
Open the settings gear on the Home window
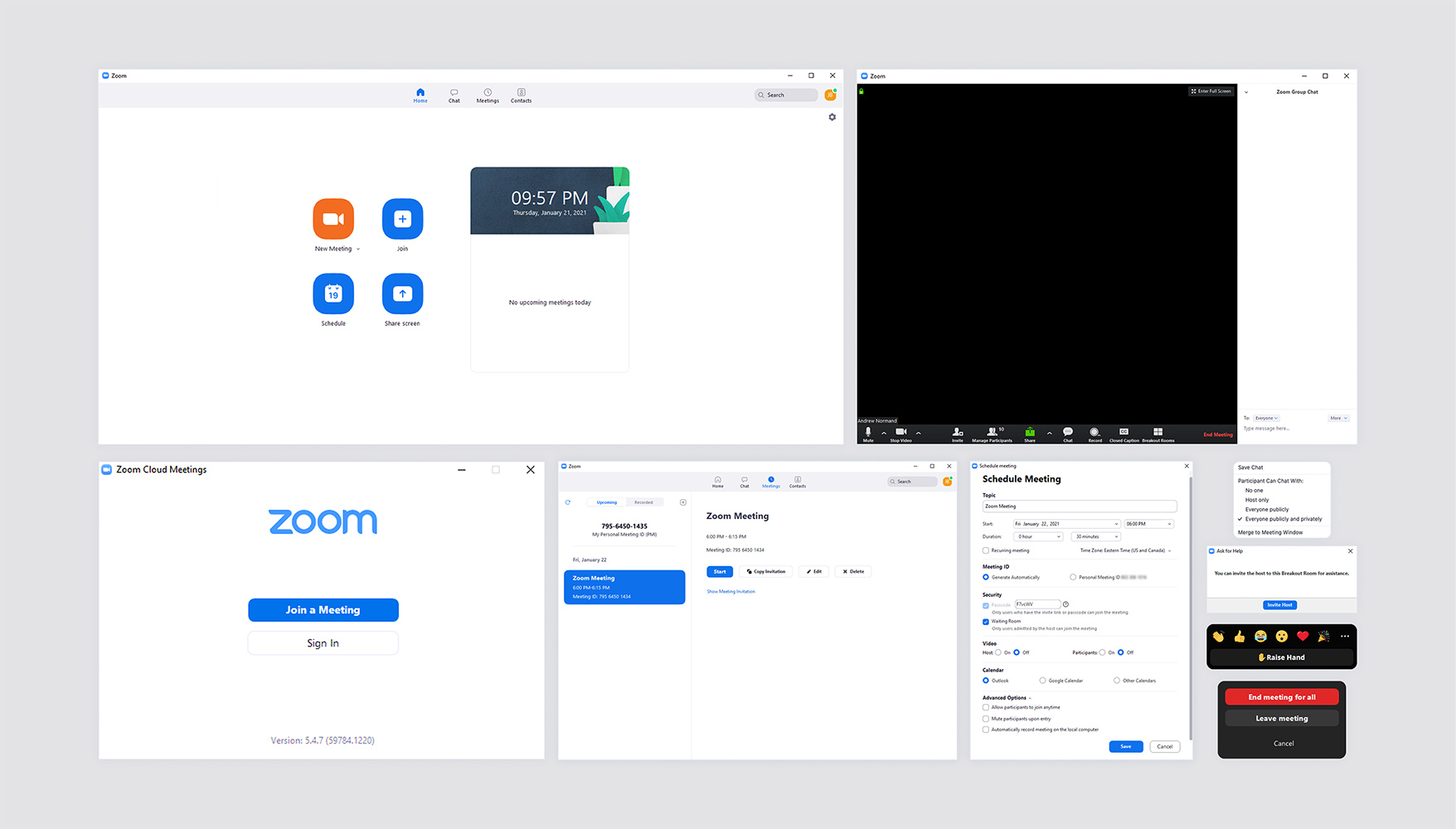click(x=832, y=117)
